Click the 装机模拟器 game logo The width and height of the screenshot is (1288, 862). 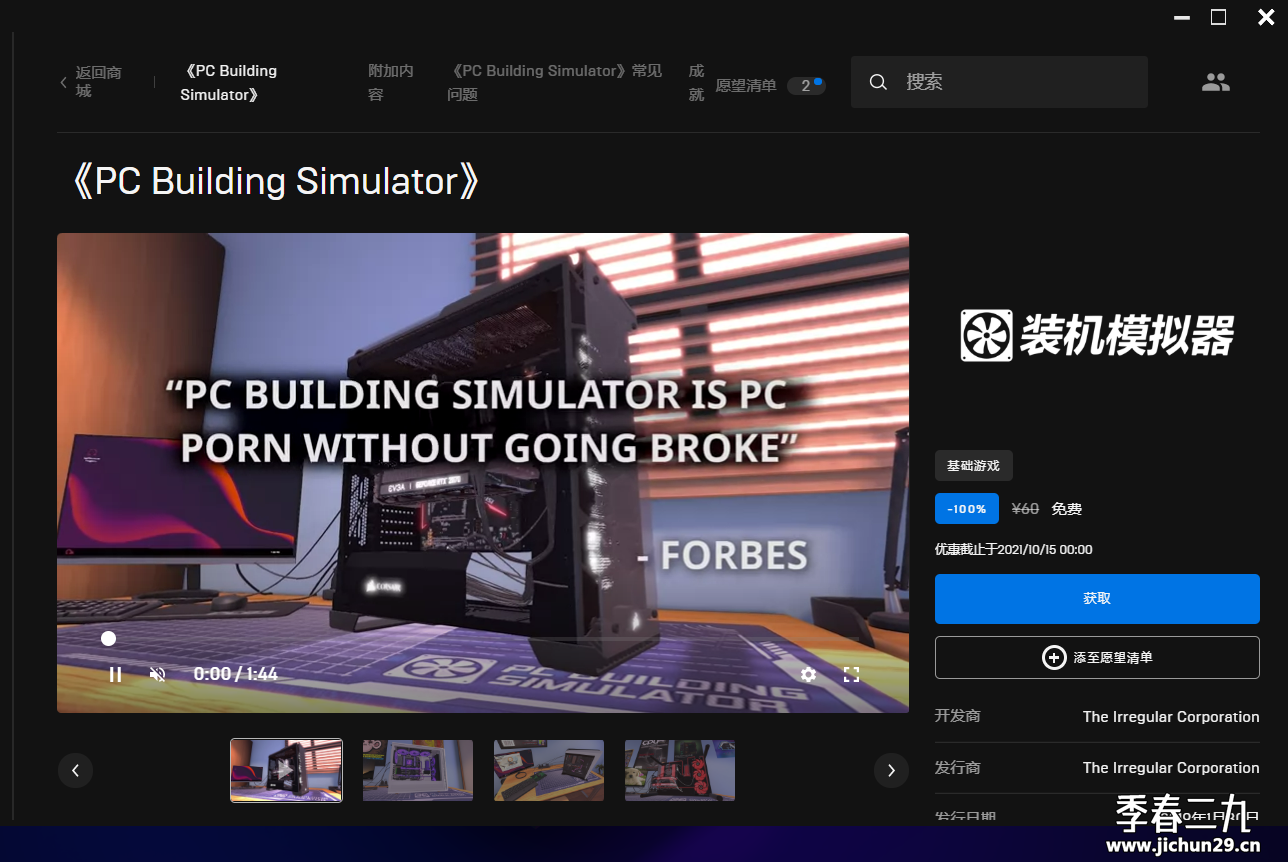1097,335
